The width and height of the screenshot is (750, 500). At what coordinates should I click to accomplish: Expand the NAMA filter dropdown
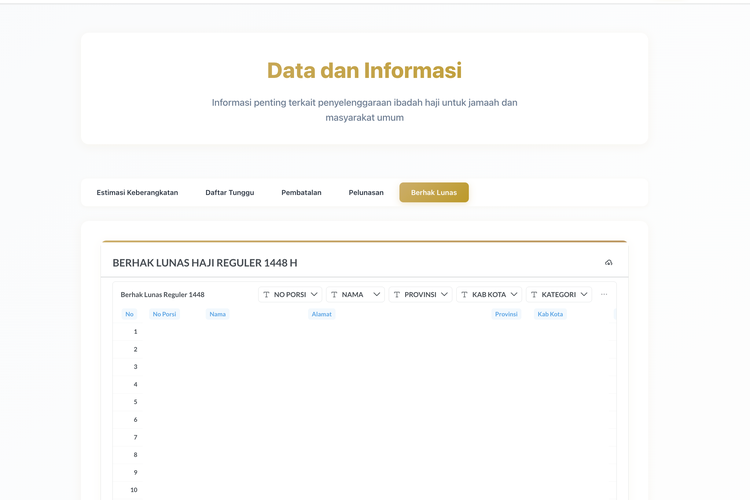(x=355, y=294)
